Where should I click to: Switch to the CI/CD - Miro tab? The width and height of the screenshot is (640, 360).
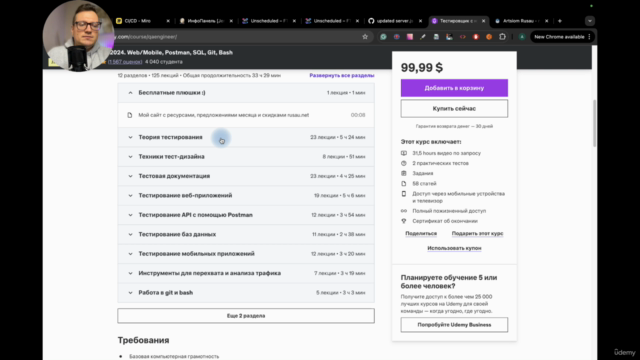click(137, 21)
